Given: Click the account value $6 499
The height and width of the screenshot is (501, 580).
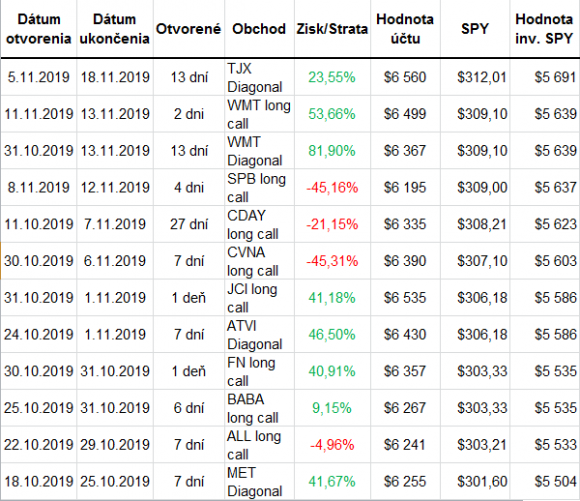Looking at the screenshot, I should [405, 114].
